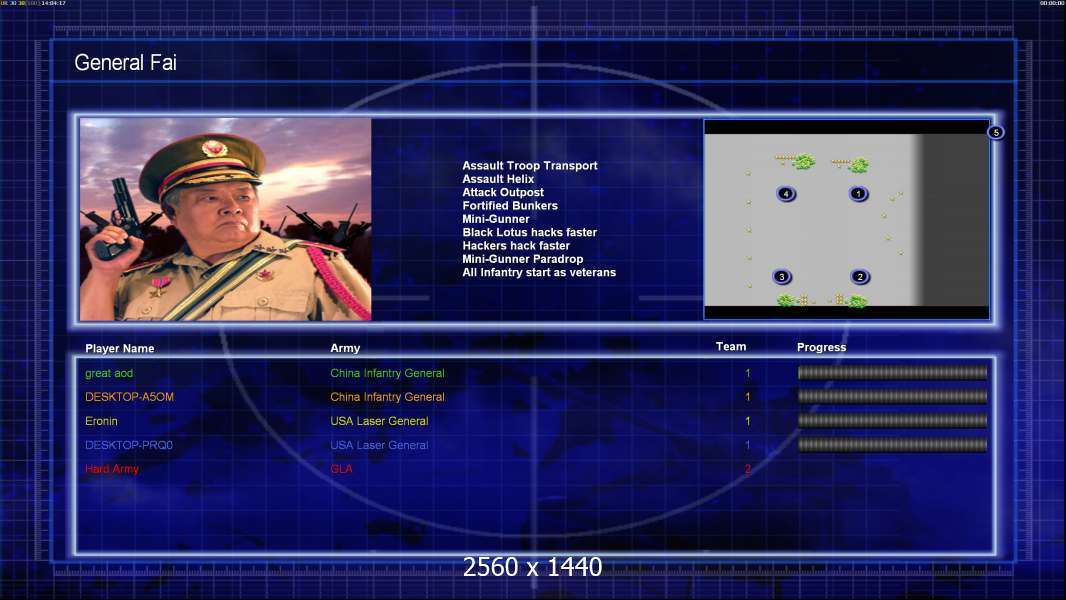Select player 'great aod'
This screenshot has width=1066, height=600.
pos(109,373)
